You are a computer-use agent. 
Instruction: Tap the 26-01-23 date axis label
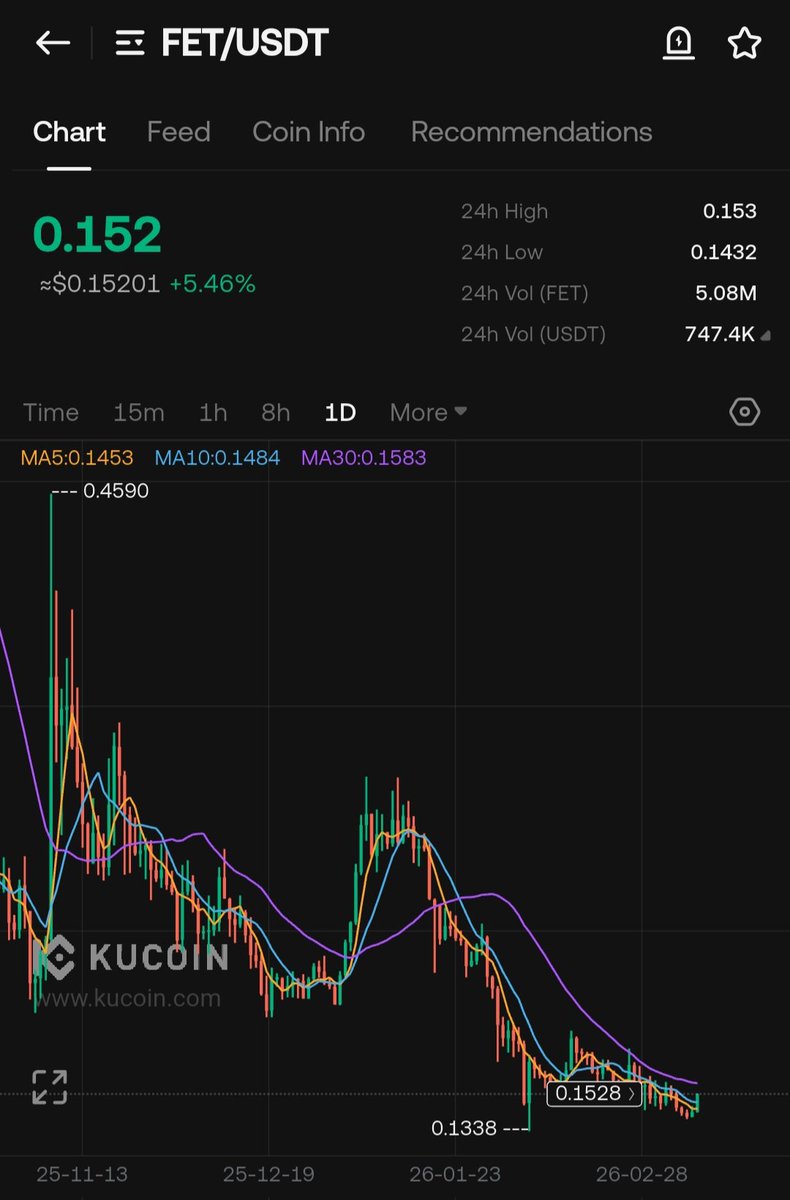click(x=455, y=1174)
